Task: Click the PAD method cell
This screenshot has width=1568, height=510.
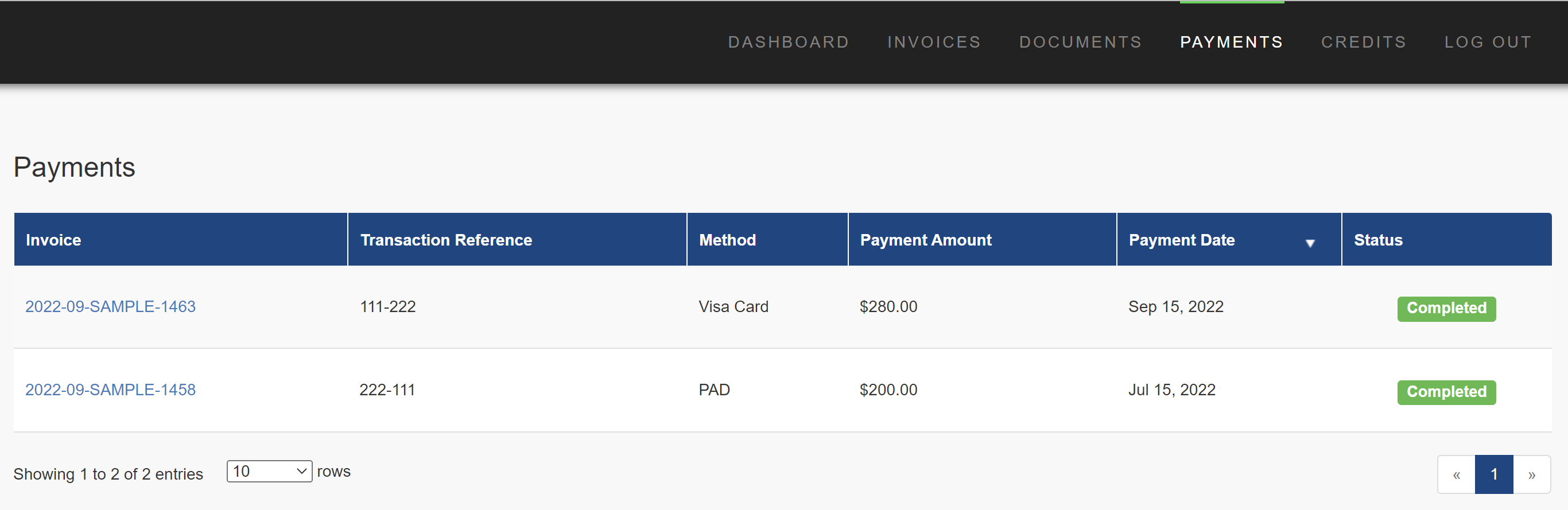Action: [x=713, y=390]
